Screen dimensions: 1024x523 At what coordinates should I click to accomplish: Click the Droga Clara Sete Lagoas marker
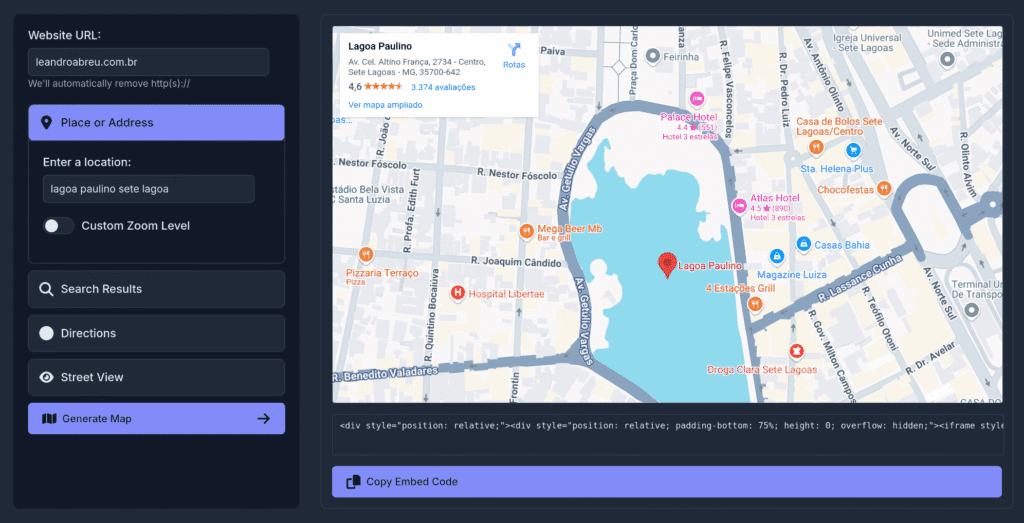click(796, 351)
